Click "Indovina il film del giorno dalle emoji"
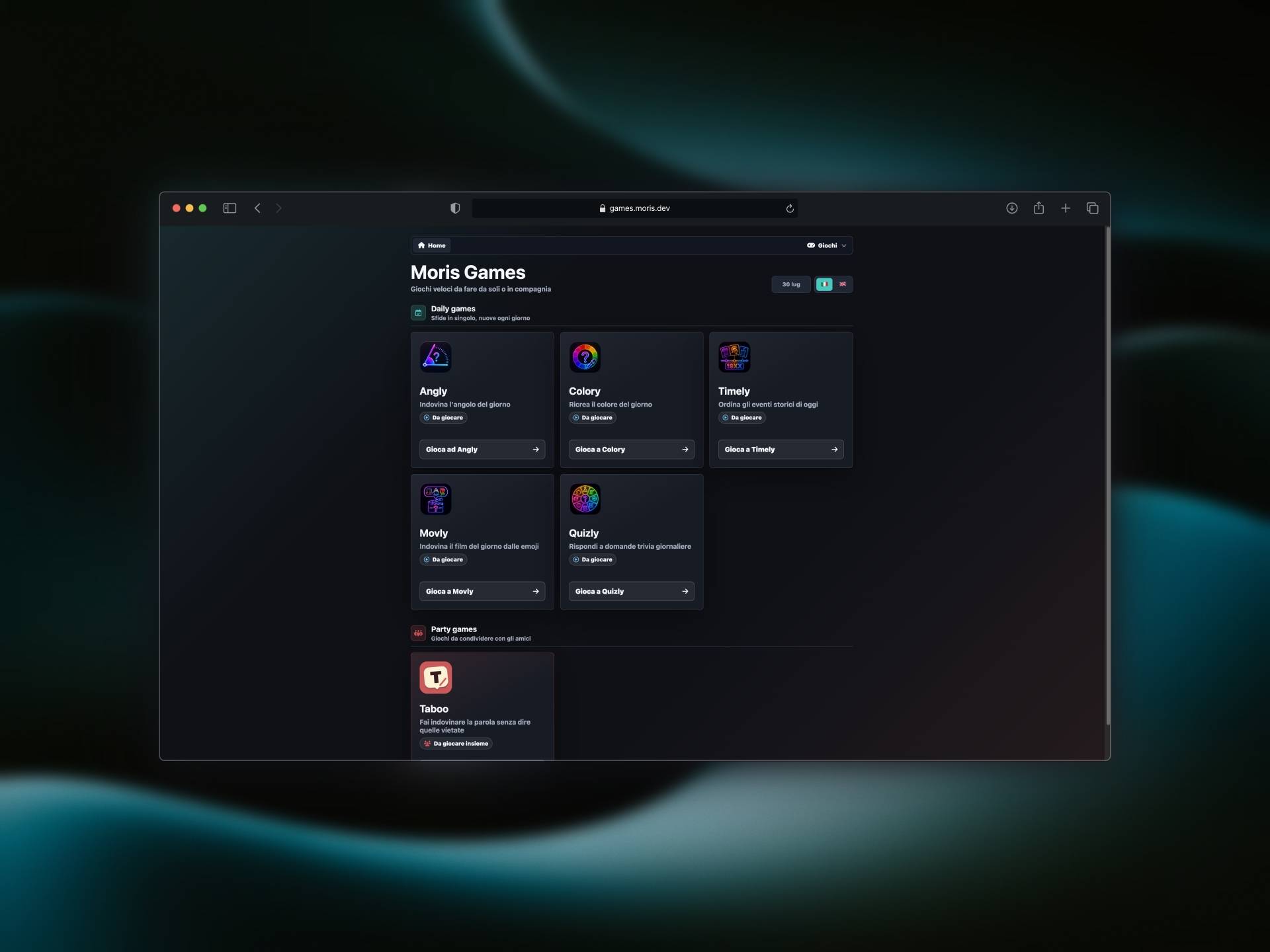Viewport: 1270px width, 952px height. pos(479,547)
